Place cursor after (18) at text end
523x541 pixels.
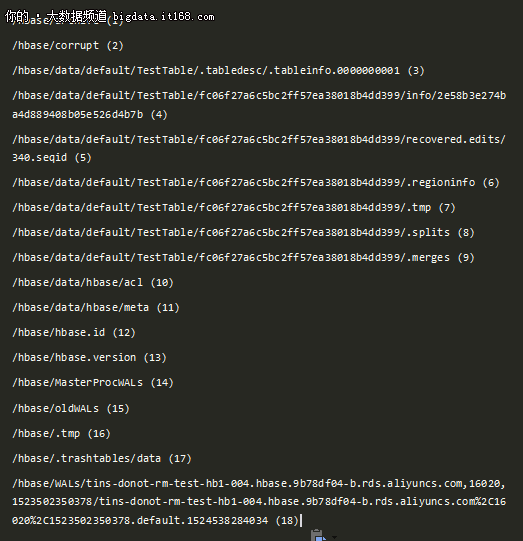coord(300,520)
